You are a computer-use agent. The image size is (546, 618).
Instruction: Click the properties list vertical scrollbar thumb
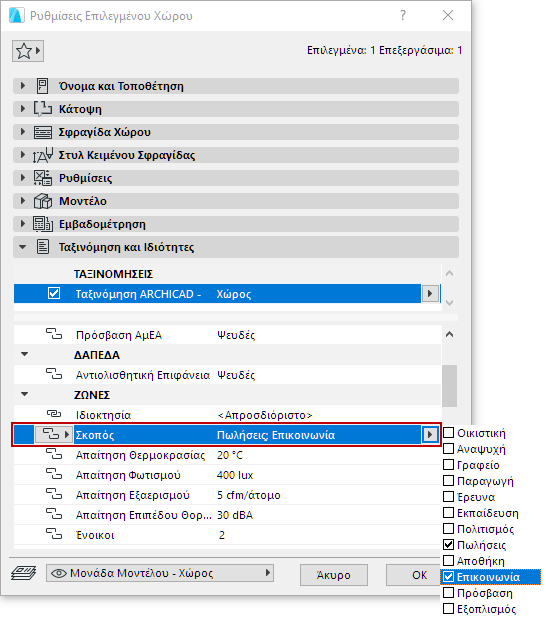(x=449, y=385)
